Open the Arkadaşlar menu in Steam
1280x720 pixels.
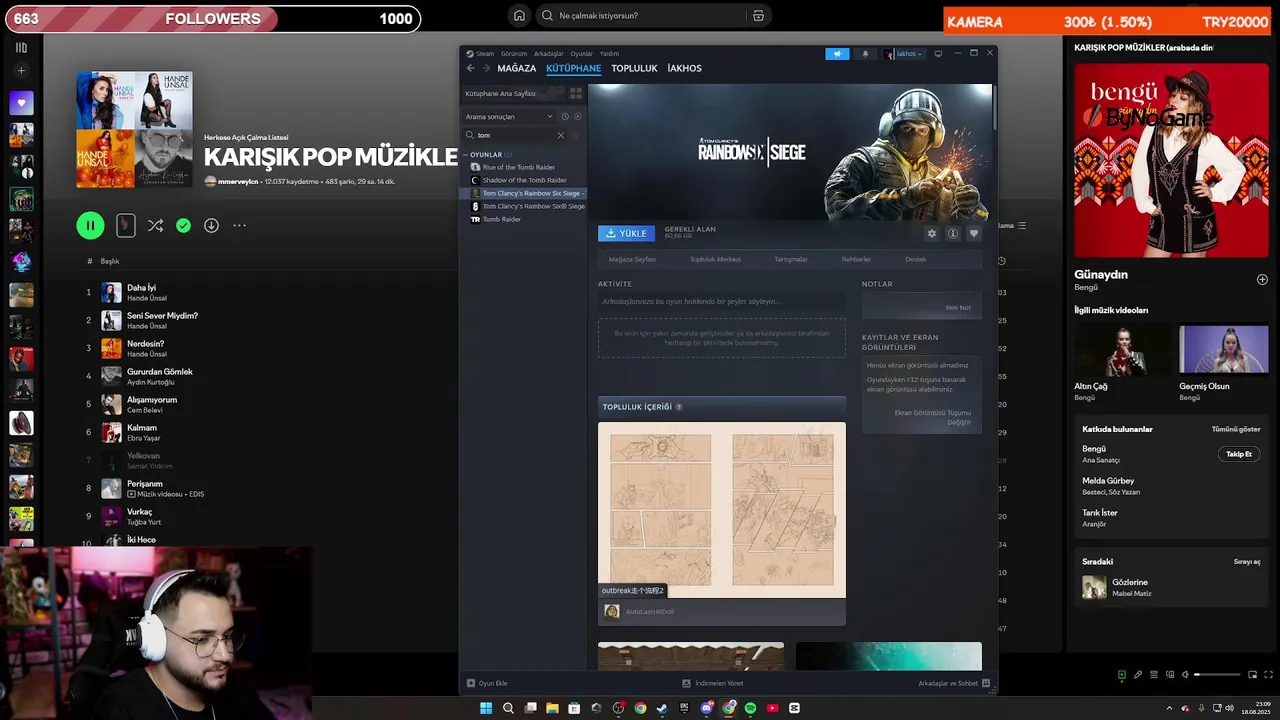548,54
